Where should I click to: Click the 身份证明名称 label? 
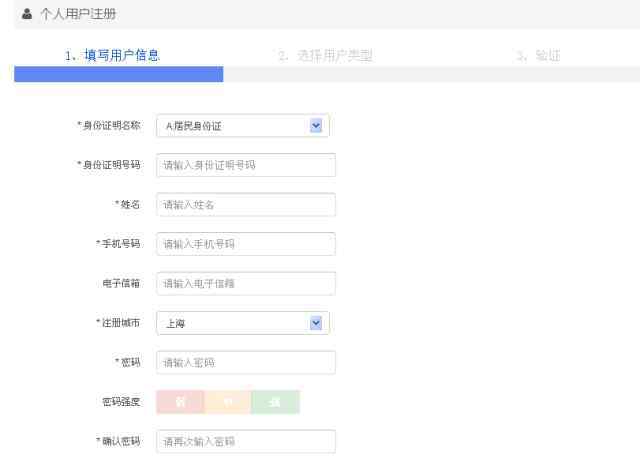pos(109,125)
